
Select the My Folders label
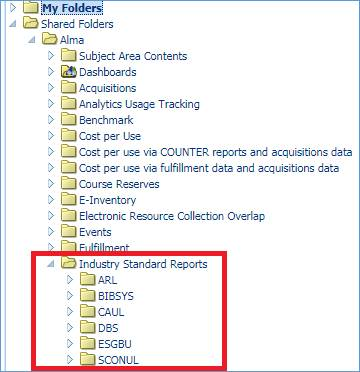[x=72, y=8]
